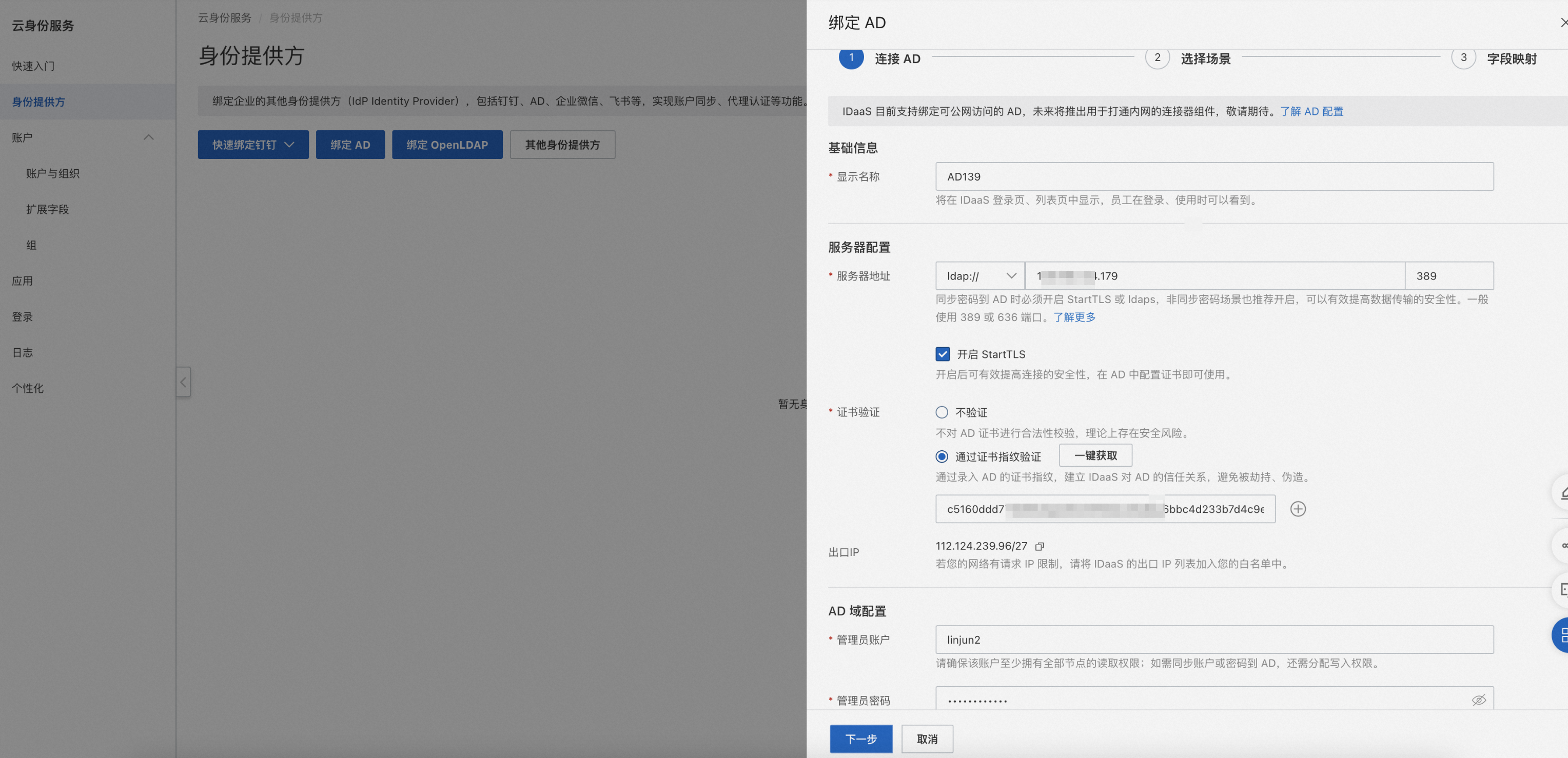Collapse the left sidebar arrow handle
The image size is (1568, 758).
[x=183, y=382]
